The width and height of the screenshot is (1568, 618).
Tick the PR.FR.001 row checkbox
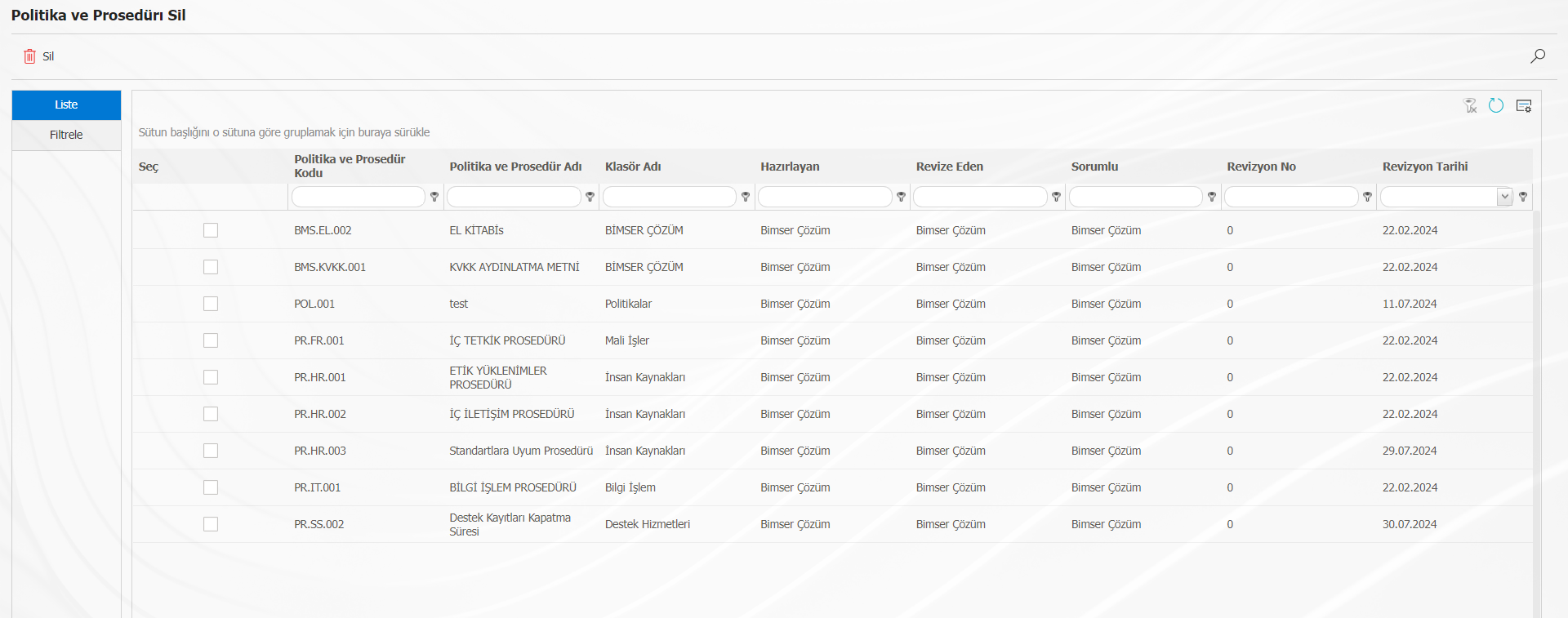pos(211,340)
